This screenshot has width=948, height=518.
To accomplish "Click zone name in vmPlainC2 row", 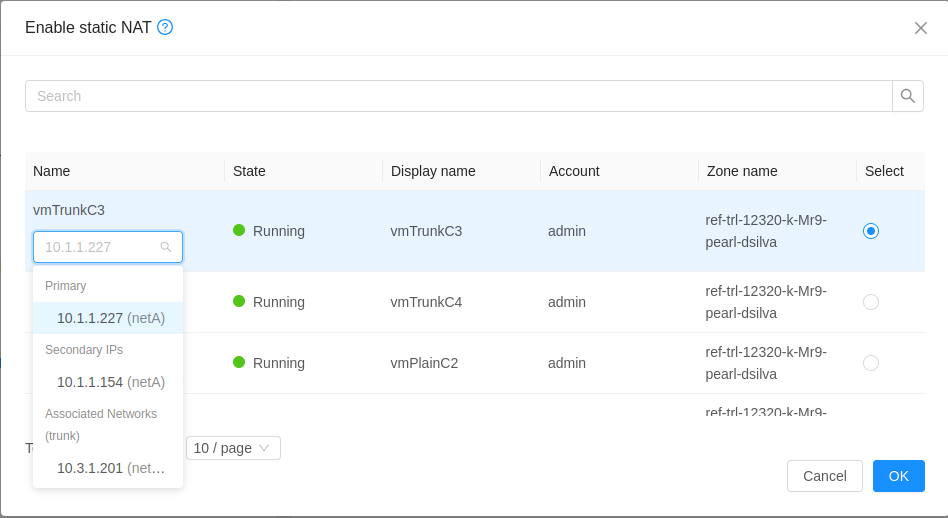I will (x=765, y=363).
